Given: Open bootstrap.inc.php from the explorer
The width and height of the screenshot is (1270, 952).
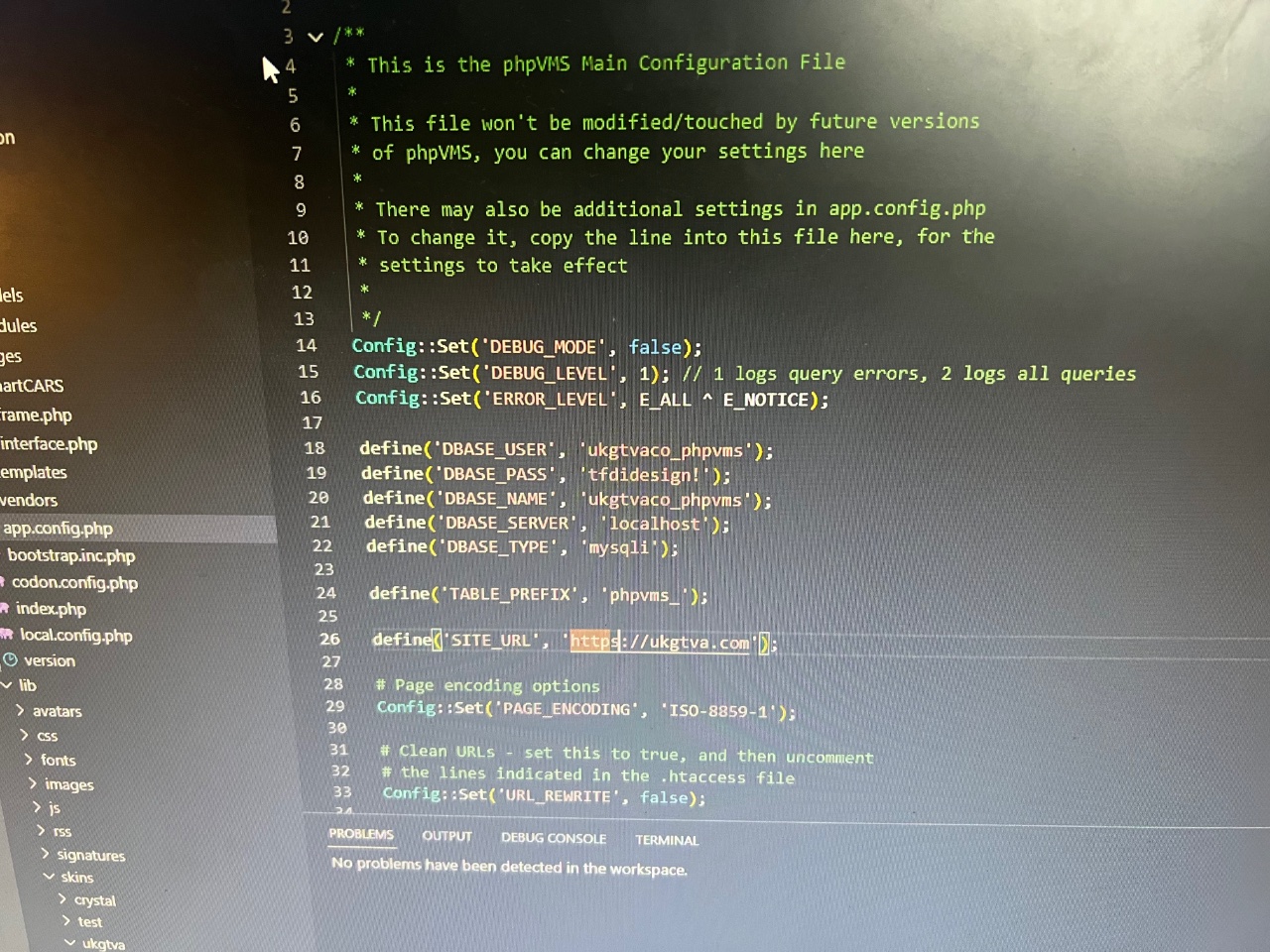Looking at the screenshot, I should pos(71,555).
